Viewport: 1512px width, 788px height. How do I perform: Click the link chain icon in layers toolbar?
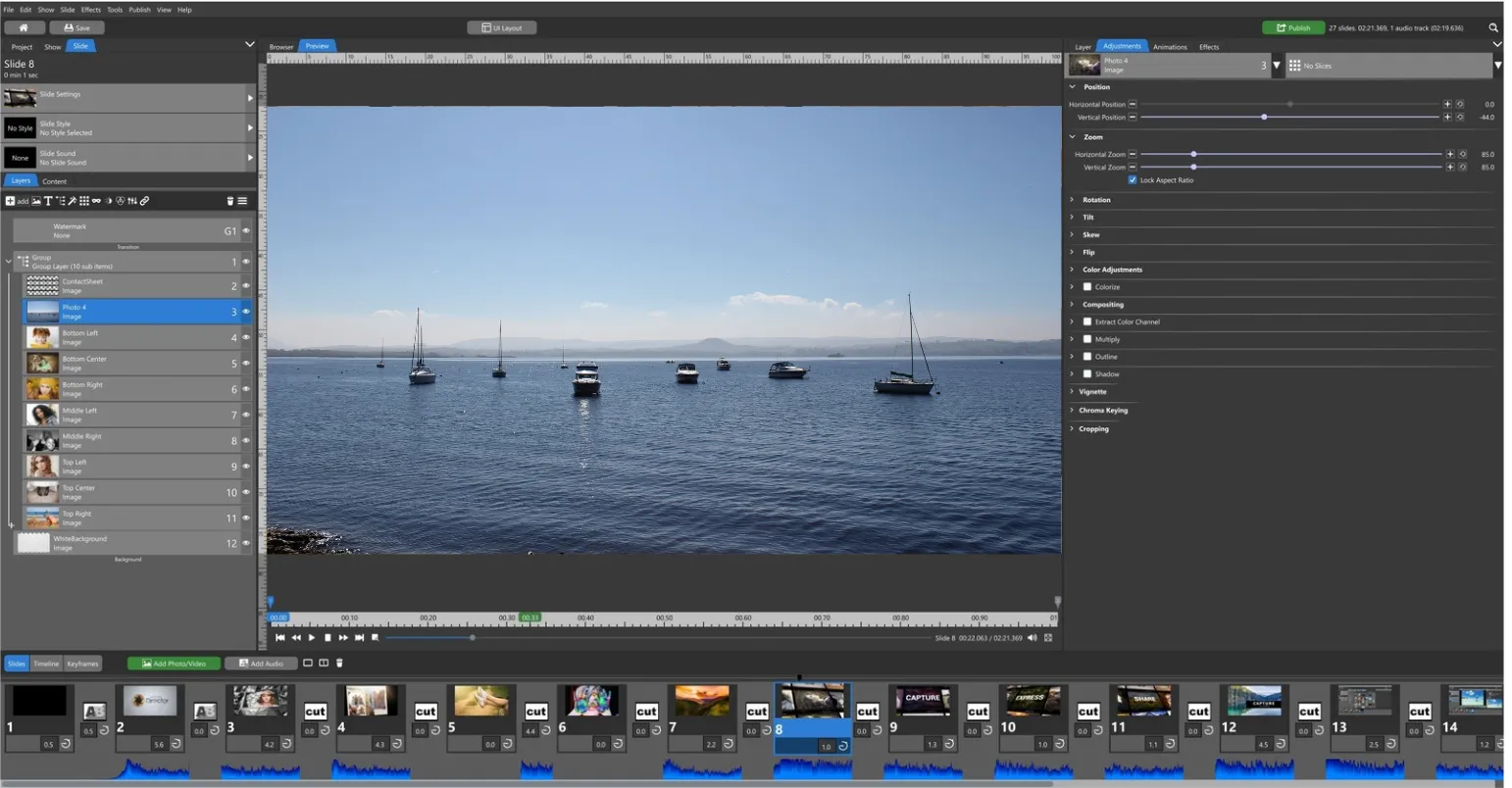point(144,201)
